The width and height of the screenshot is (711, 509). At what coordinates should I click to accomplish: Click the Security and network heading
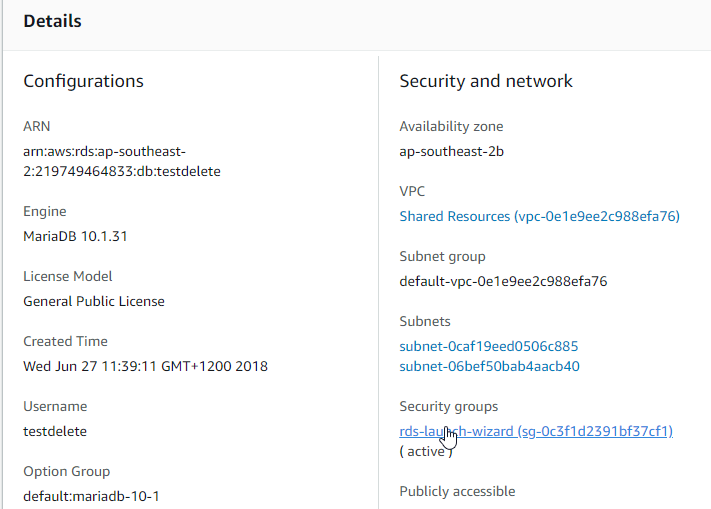click(486, 81)
